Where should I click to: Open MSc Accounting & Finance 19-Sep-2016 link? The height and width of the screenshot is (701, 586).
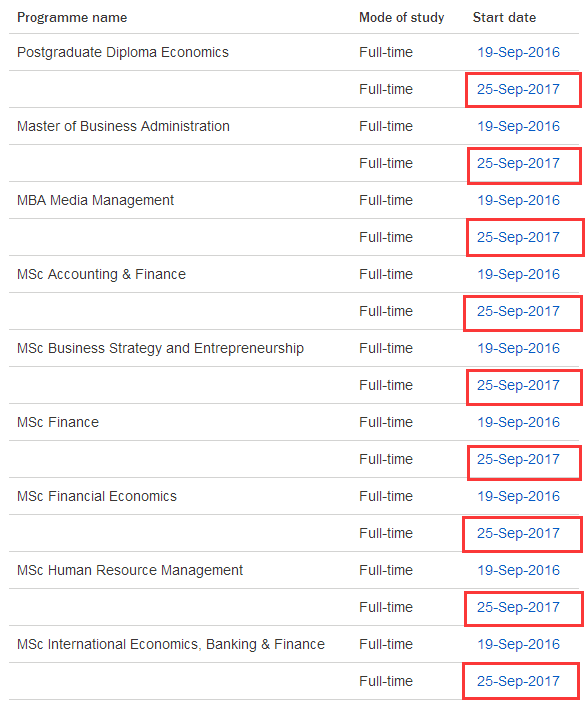coord(519,274)
